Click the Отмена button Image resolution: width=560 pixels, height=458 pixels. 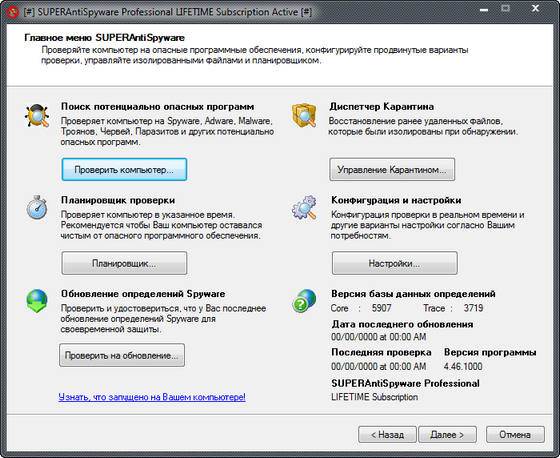[515, 434]
